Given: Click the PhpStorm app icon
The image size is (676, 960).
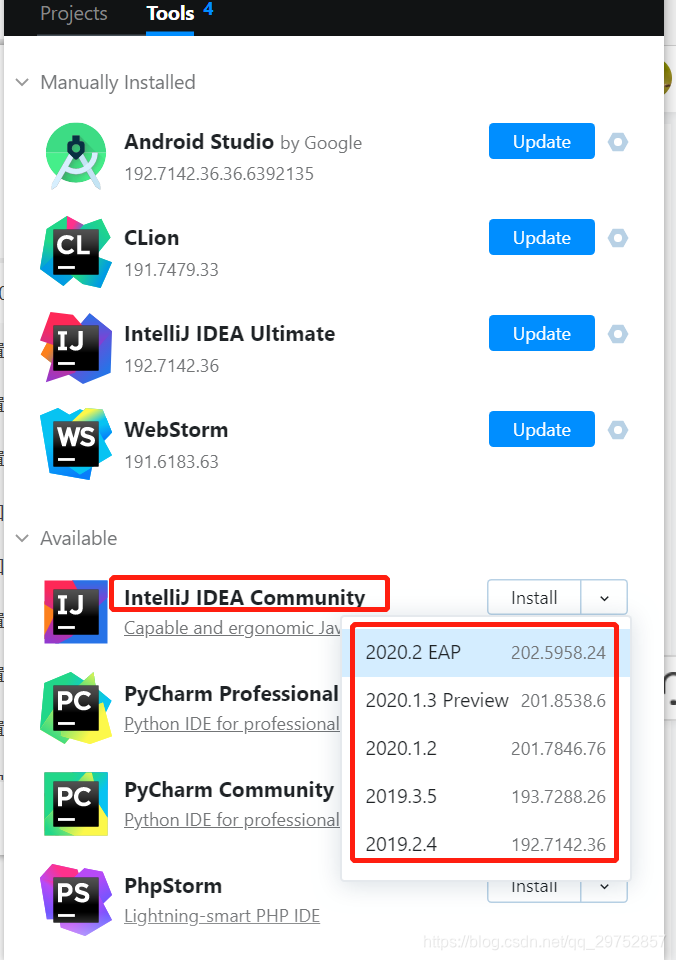Looking at the screenshot, I should click(x=76, y=900).
